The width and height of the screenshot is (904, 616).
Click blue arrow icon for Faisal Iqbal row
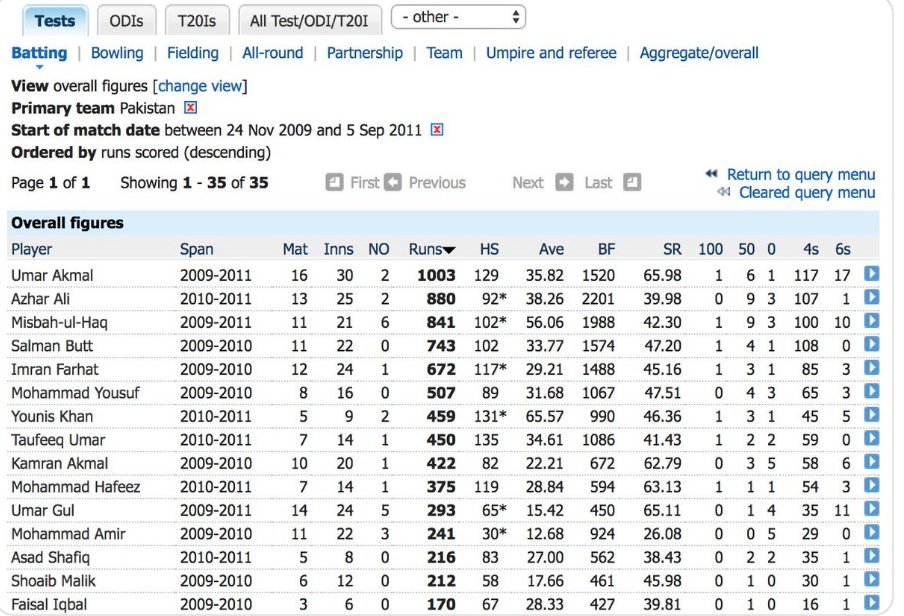871,603
